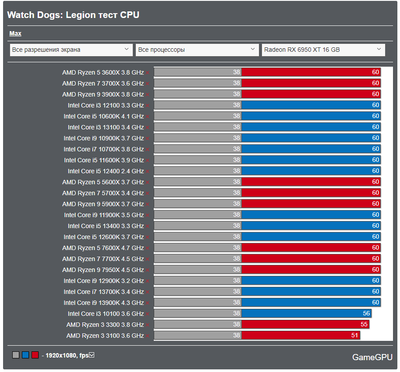Open the all processors dropdown
Screen dimensions: 400x372
tap(197, 50)
